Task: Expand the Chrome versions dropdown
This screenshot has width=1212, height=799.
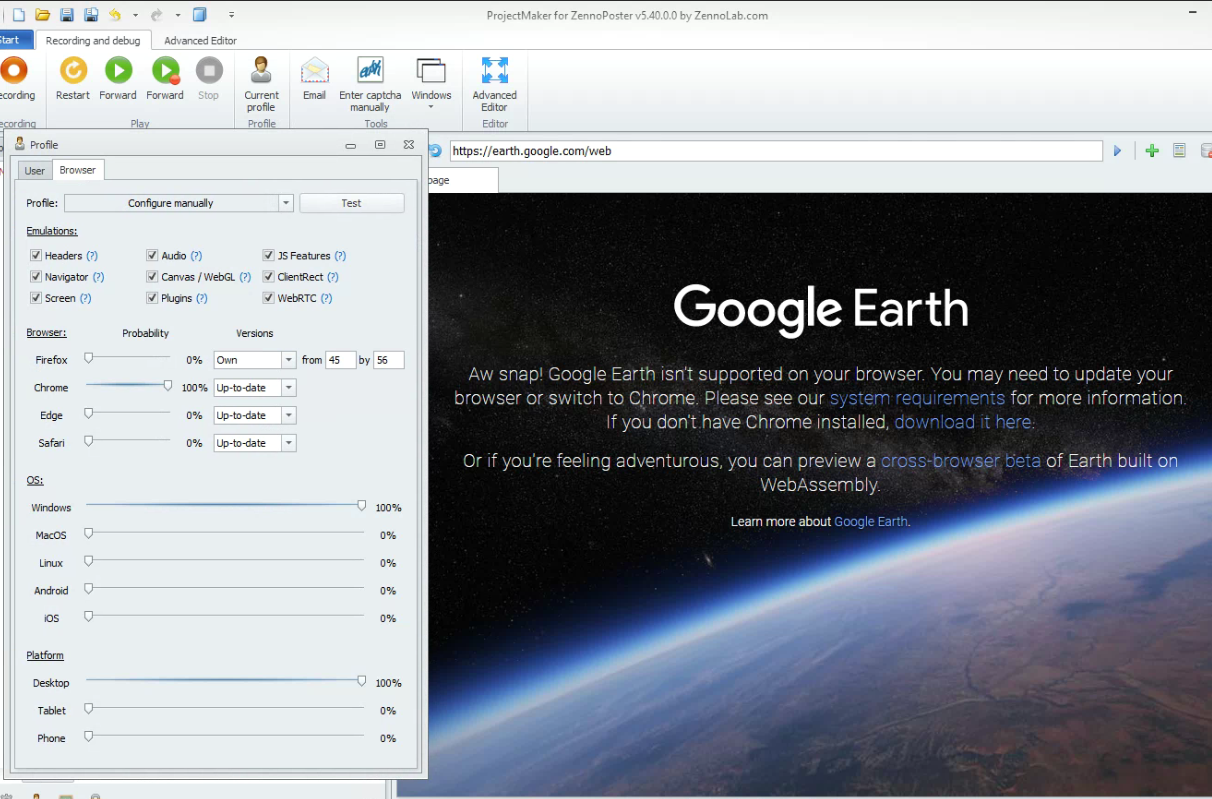Action: pyautogui.click(x=289, y=388)
